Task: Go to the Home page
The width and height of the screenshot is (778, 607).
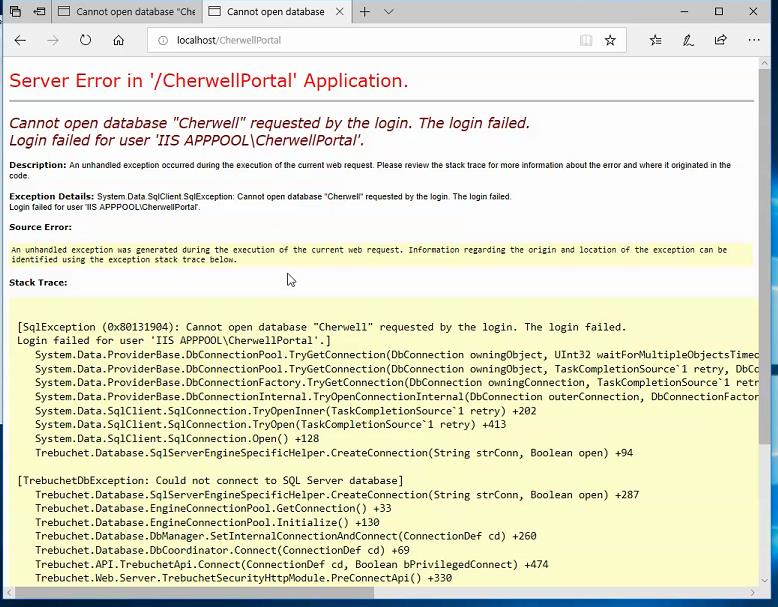Action: [119, 40]
